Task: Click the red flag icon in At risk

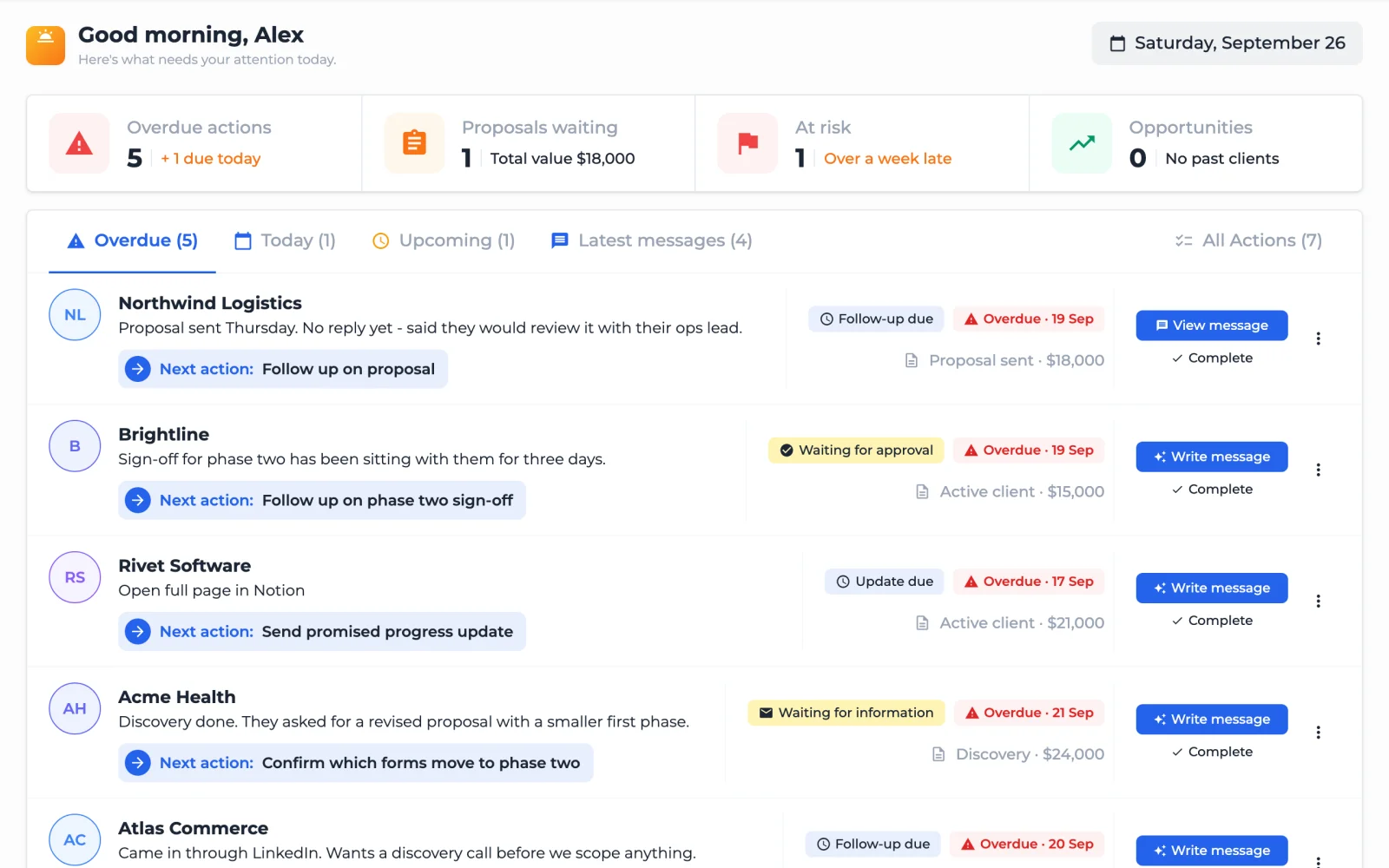Action: [x=747, y=143]
